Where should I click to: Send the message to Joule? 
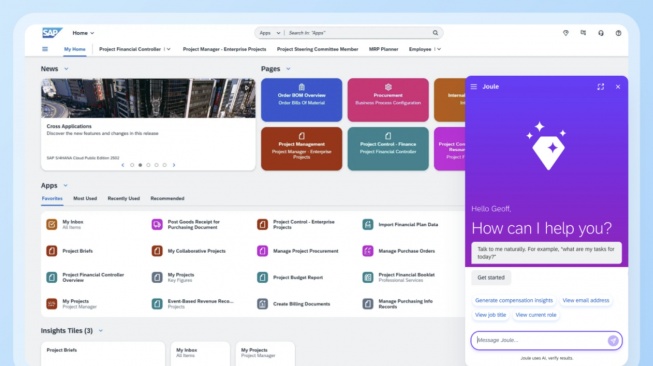point(613,340)
